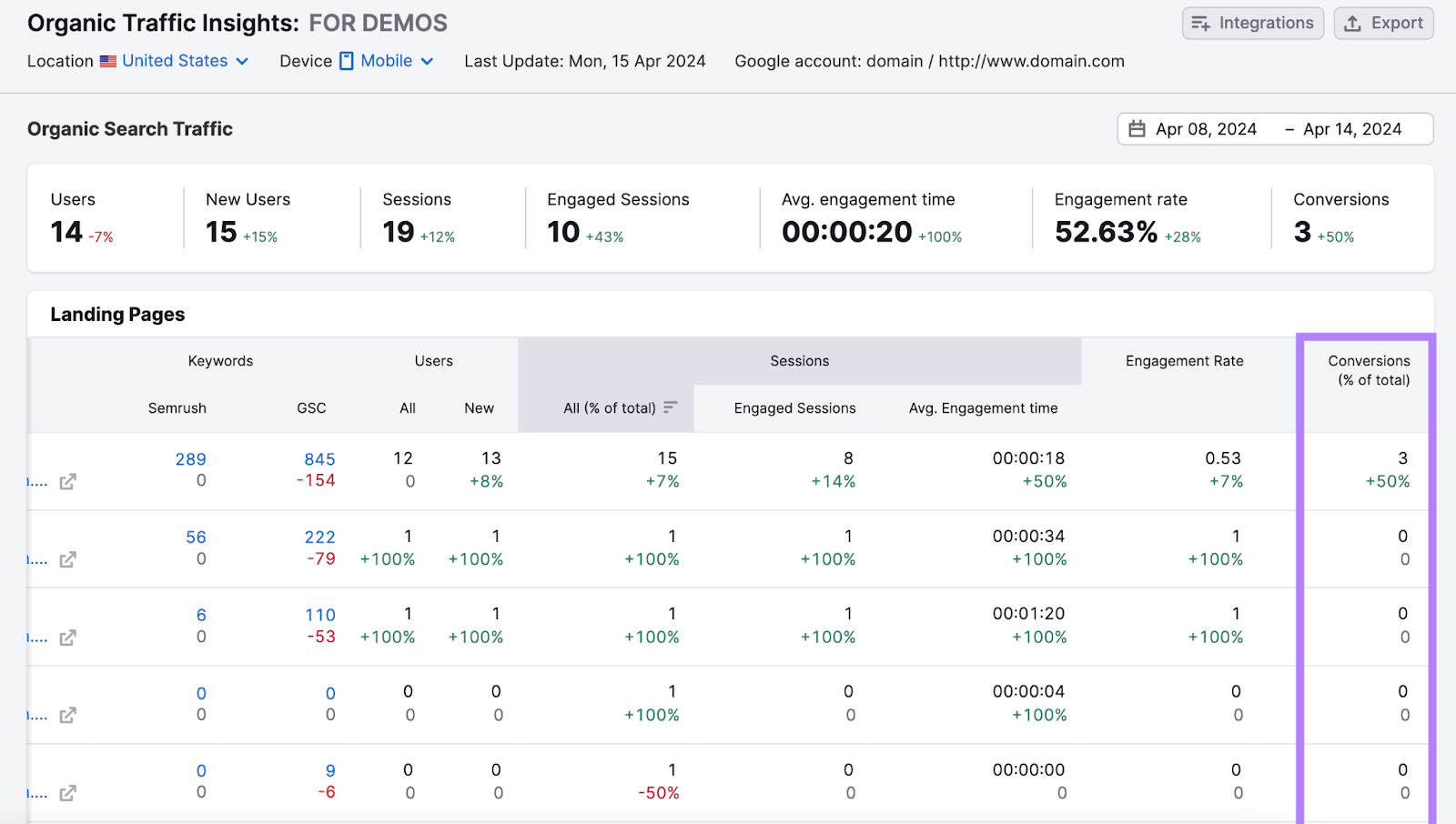Click the calendar icon in date range picker
1456x824 pixels.
(x=1137, y=129)
